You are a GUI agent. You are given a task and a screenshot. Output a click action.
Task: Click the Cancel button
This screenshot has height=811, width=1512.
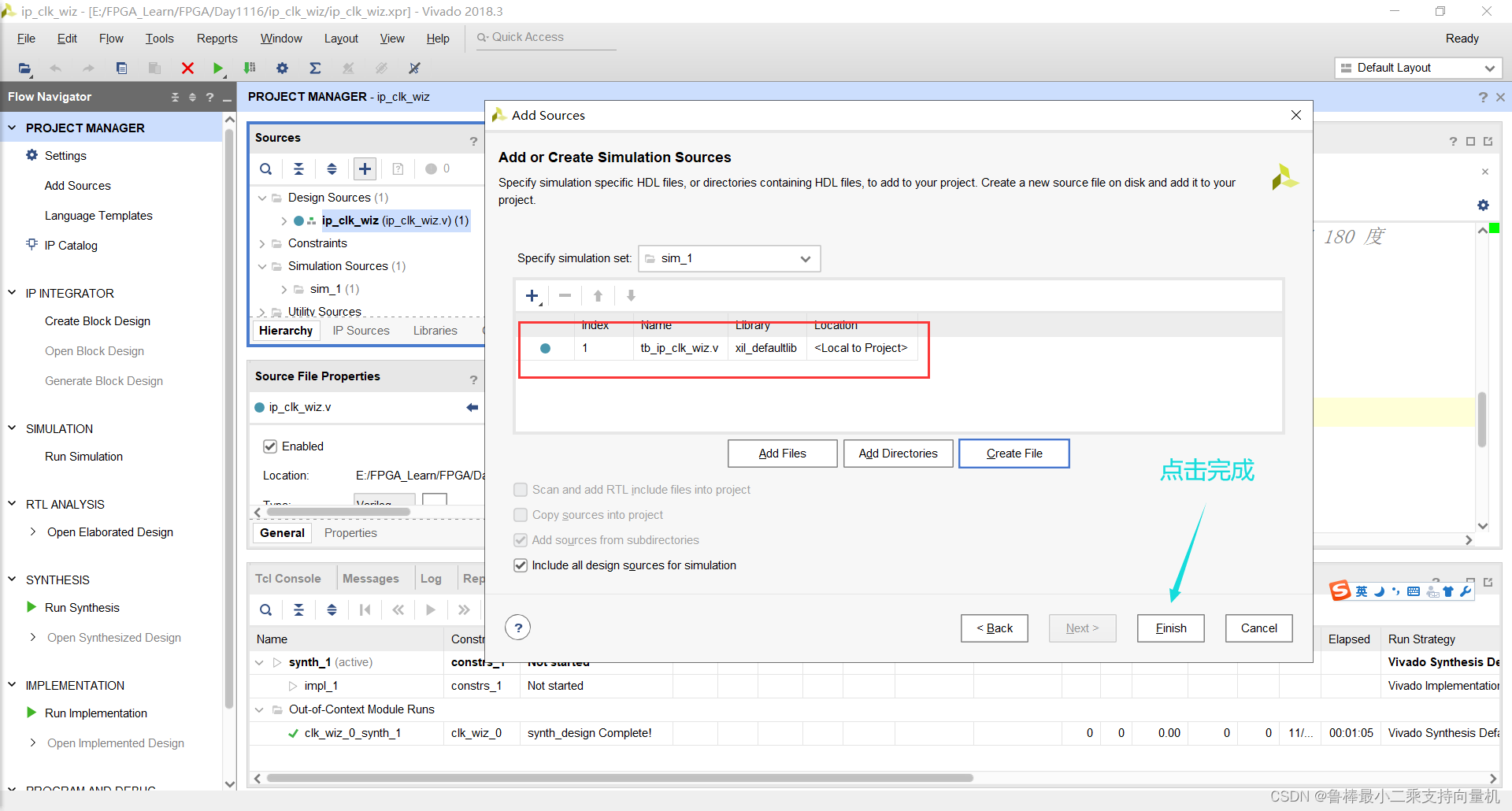coord(1258,628)
